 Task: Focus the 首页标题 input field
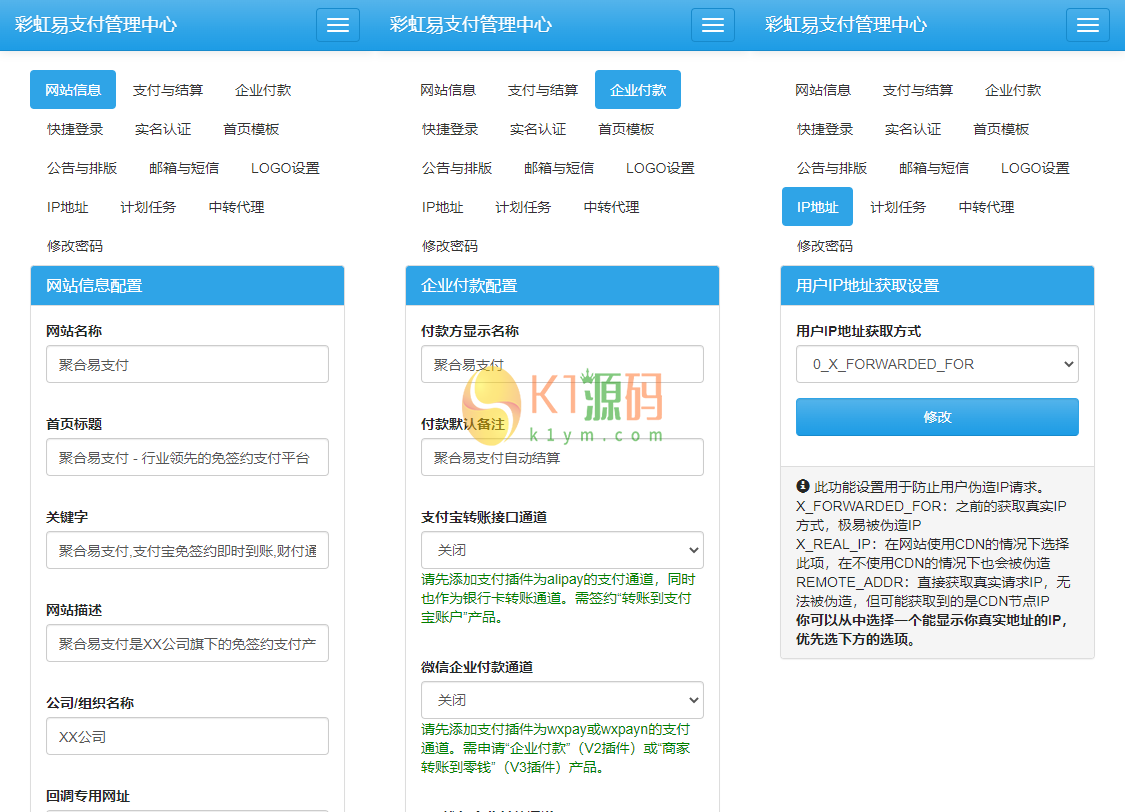pos(187,458)
